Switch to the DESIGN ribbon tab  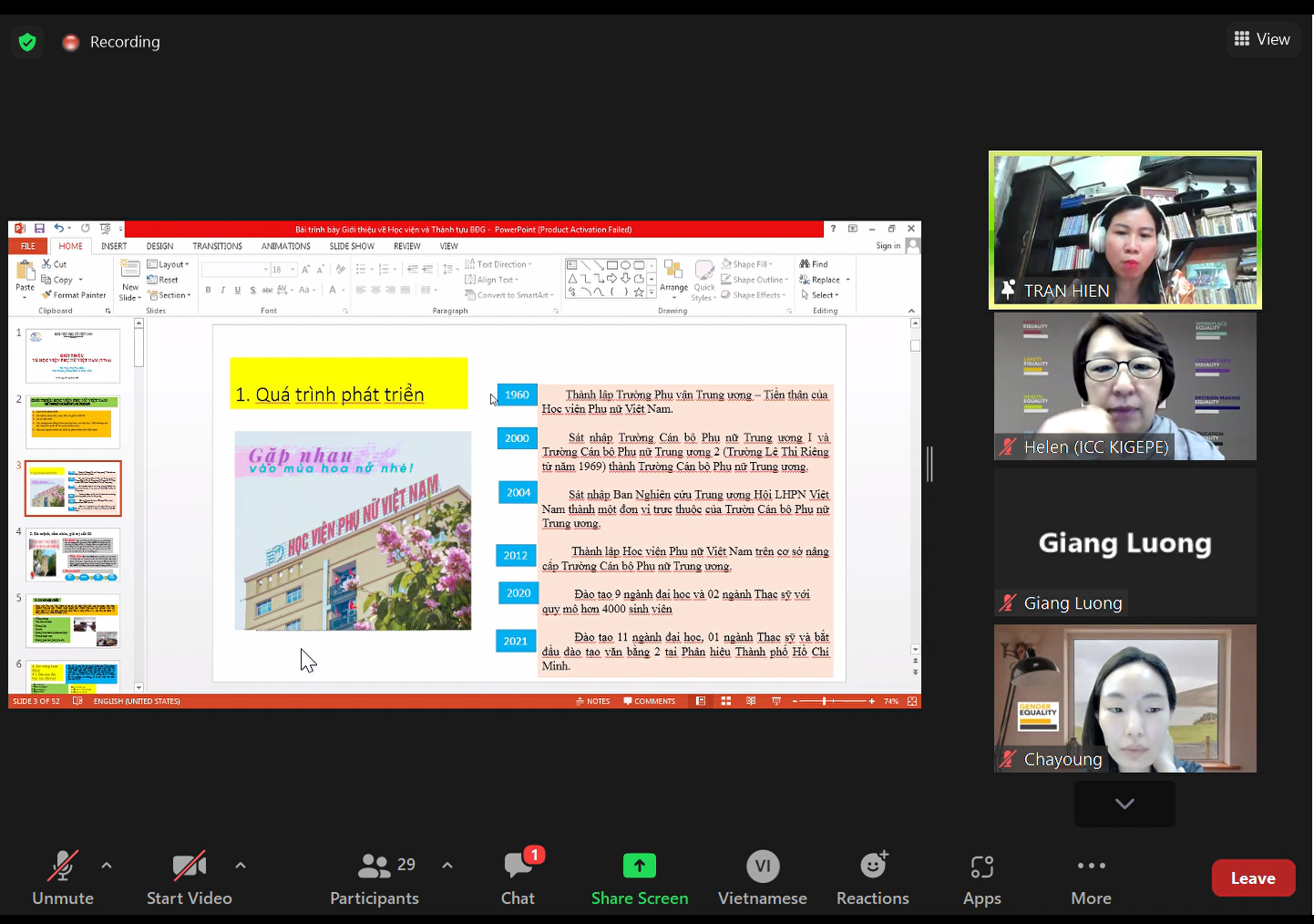click(159, 246)
